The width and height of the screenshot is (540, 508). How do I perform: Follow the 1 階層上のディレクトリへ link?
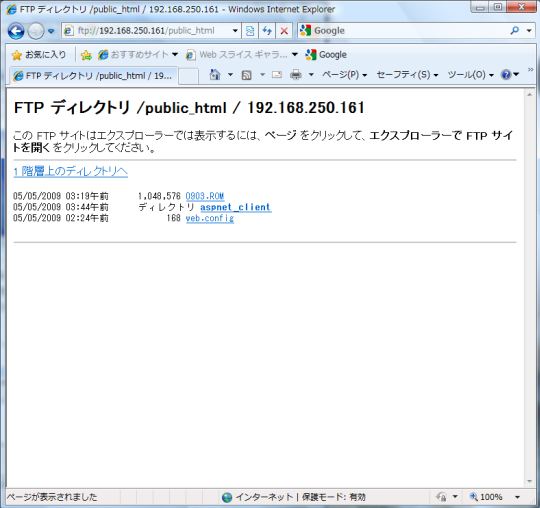(71, 171)
